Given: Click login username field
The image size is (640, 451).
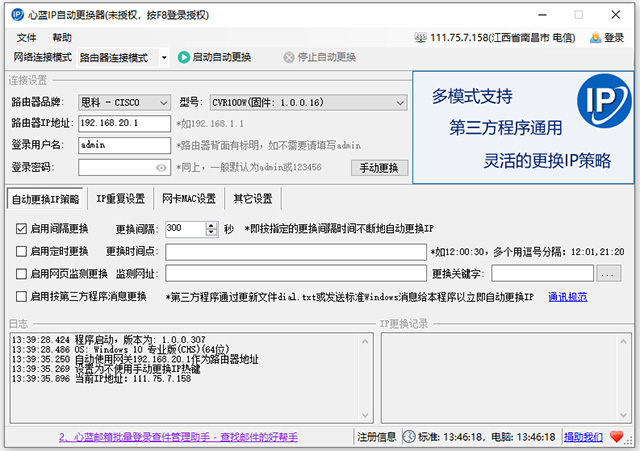Looking at the screenshot, I should click(124, 145).
